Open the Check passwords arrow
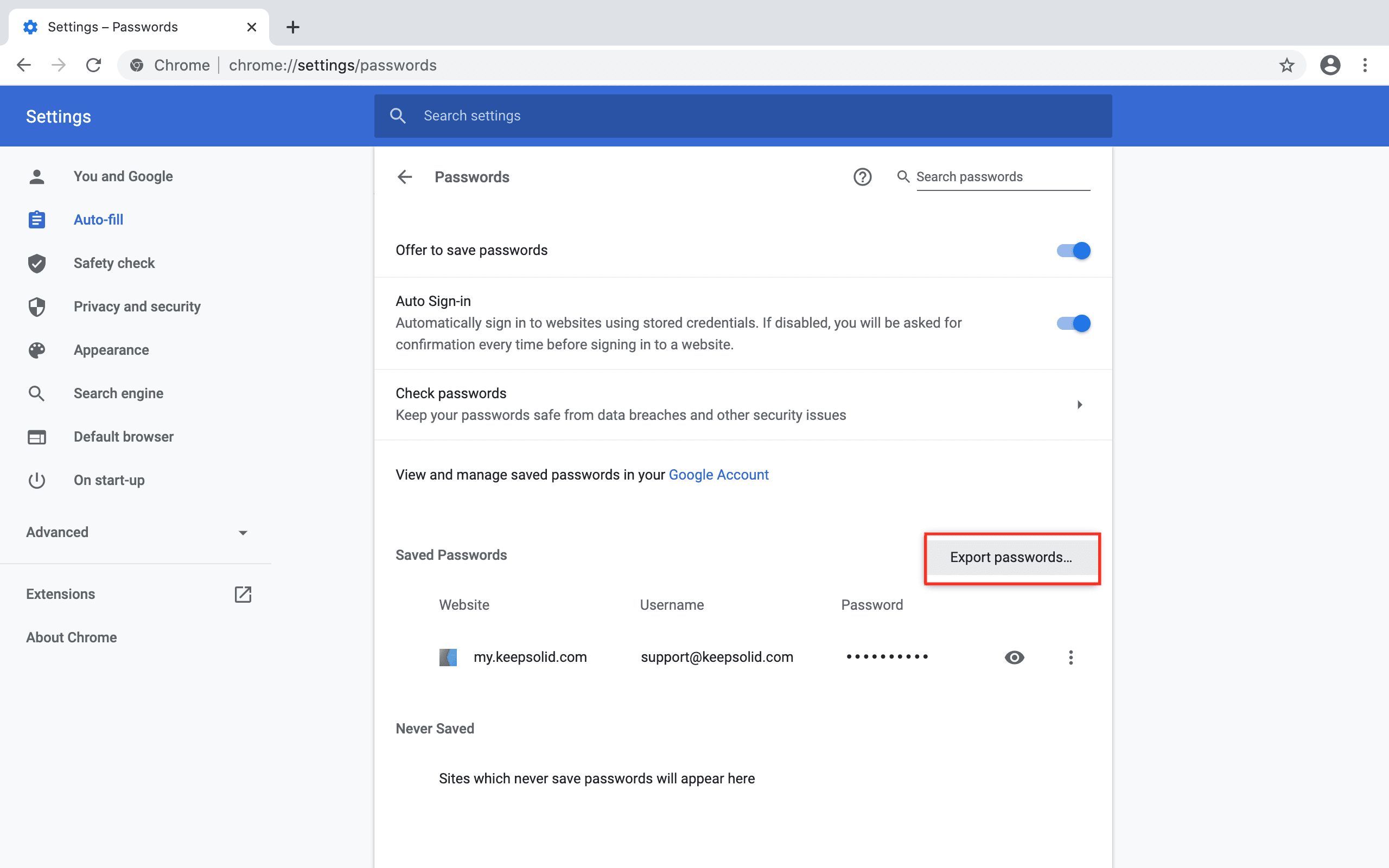 click(1079, 405)
